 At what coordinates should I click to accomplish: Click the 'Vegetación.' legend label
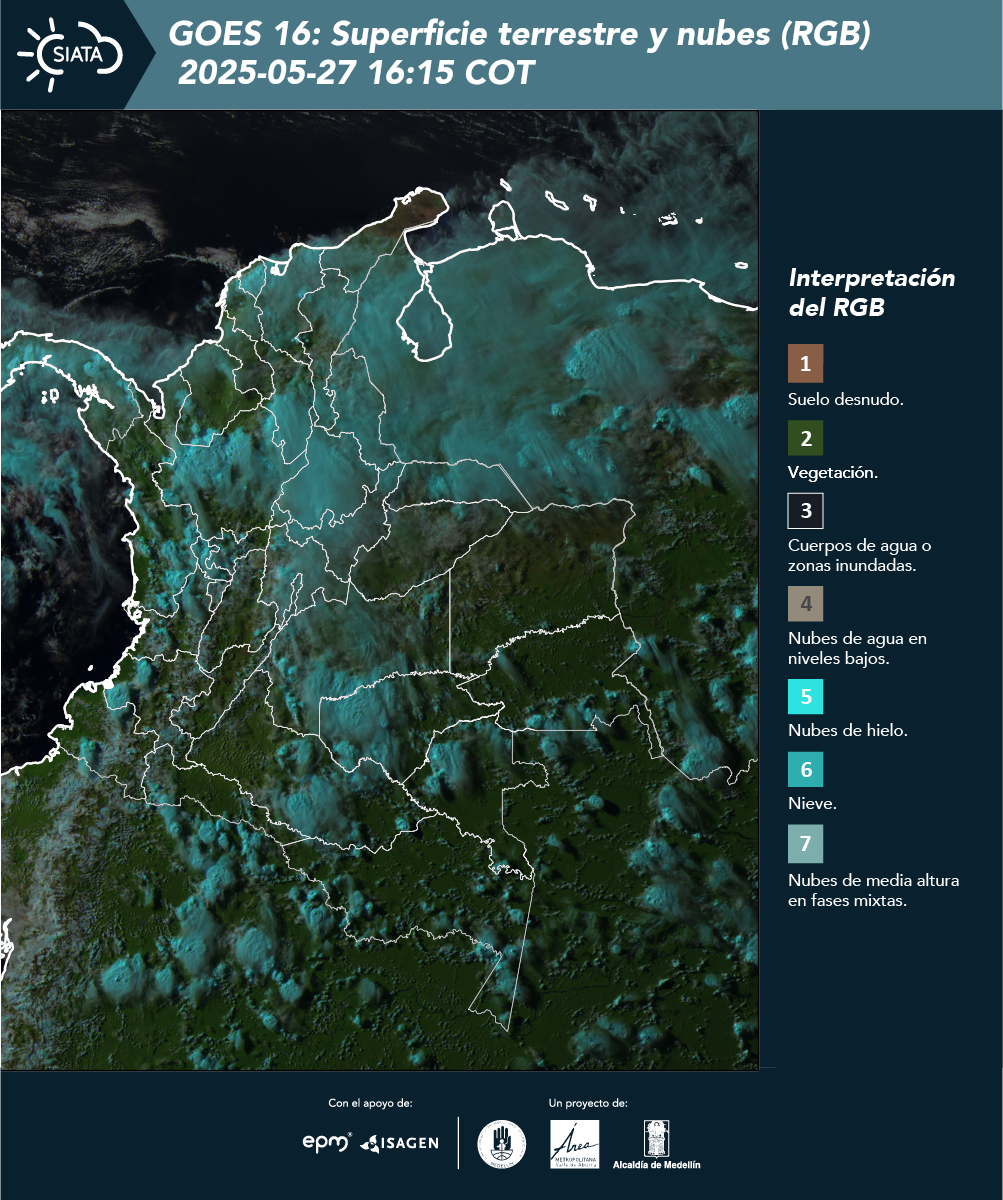833,473
